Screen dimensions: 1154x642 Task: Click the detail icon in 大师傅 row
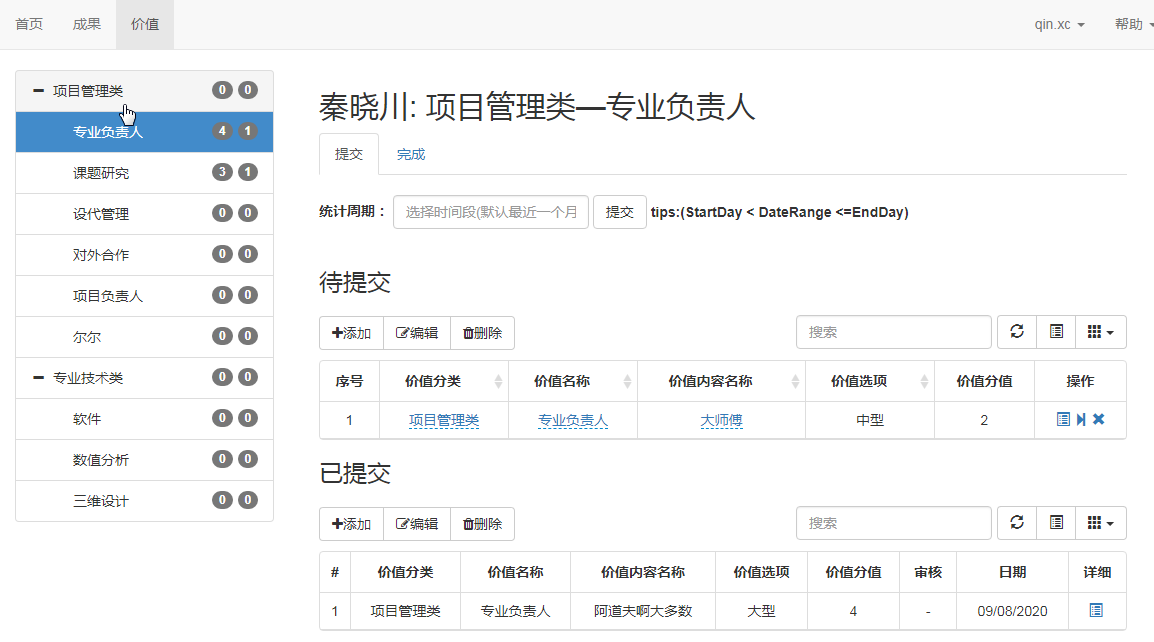pyautogui.click(x=1063, y=420)
